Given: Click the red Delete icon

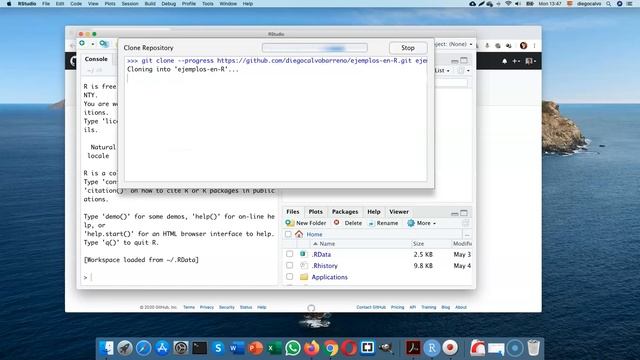Looking at the screenshot, I should [336, 222].
